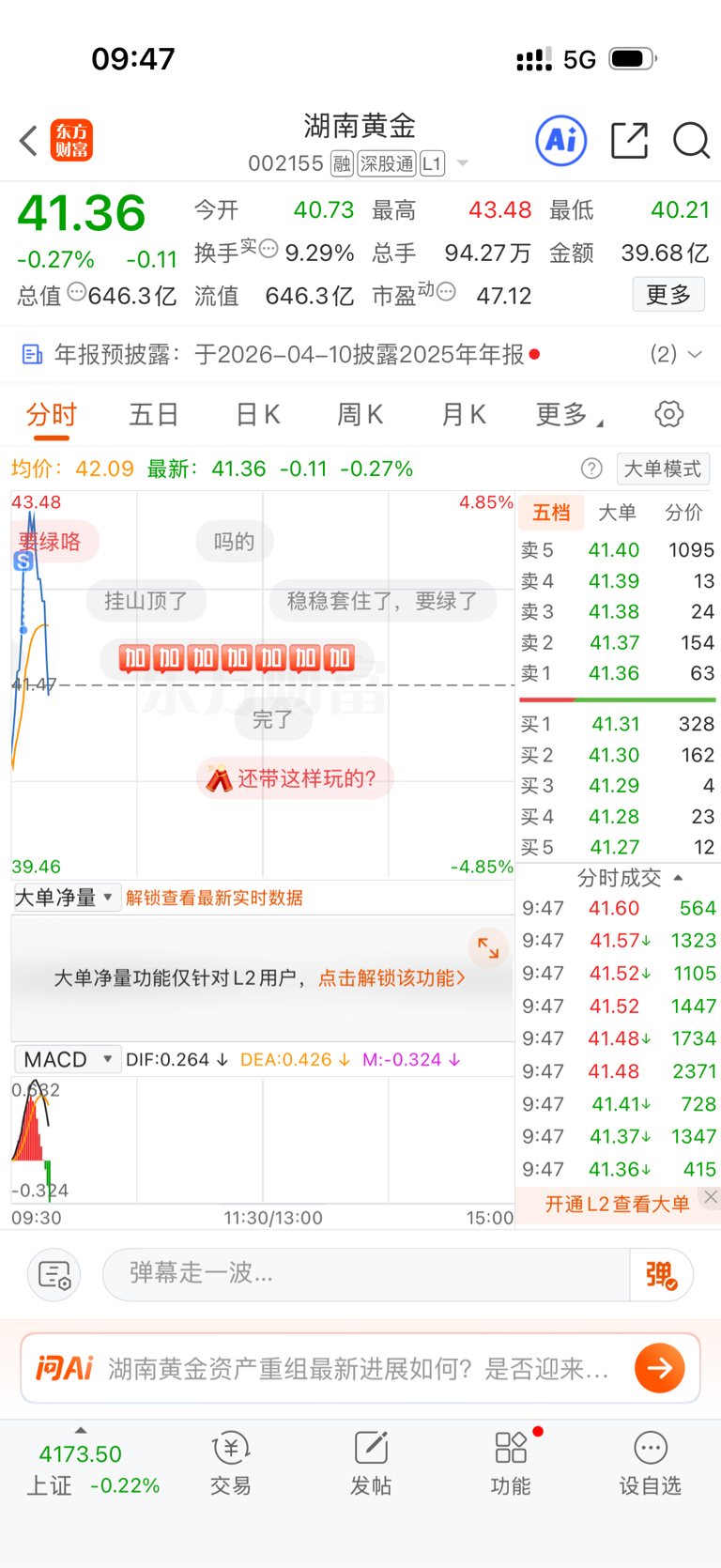Tap the 41.60 564 trade row

[x=618, y=908]
